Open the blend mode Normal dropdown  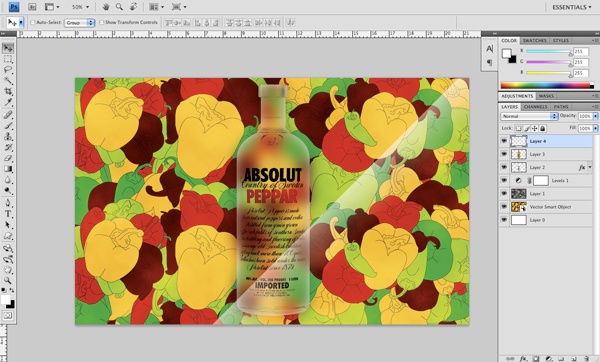529,116
